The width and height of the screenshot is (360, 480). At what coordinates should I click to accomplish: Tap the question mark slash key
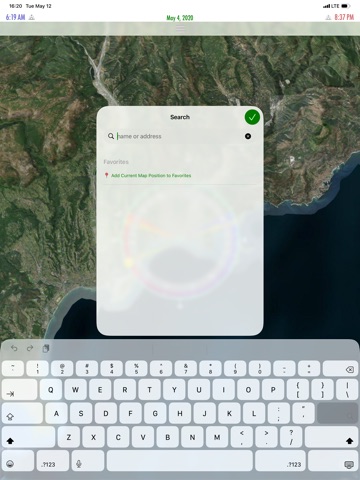[291, 437]
